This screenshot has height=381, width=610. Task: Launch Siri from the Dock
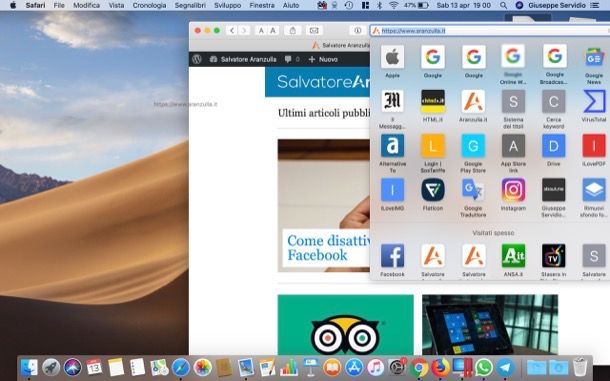[72, 367]
